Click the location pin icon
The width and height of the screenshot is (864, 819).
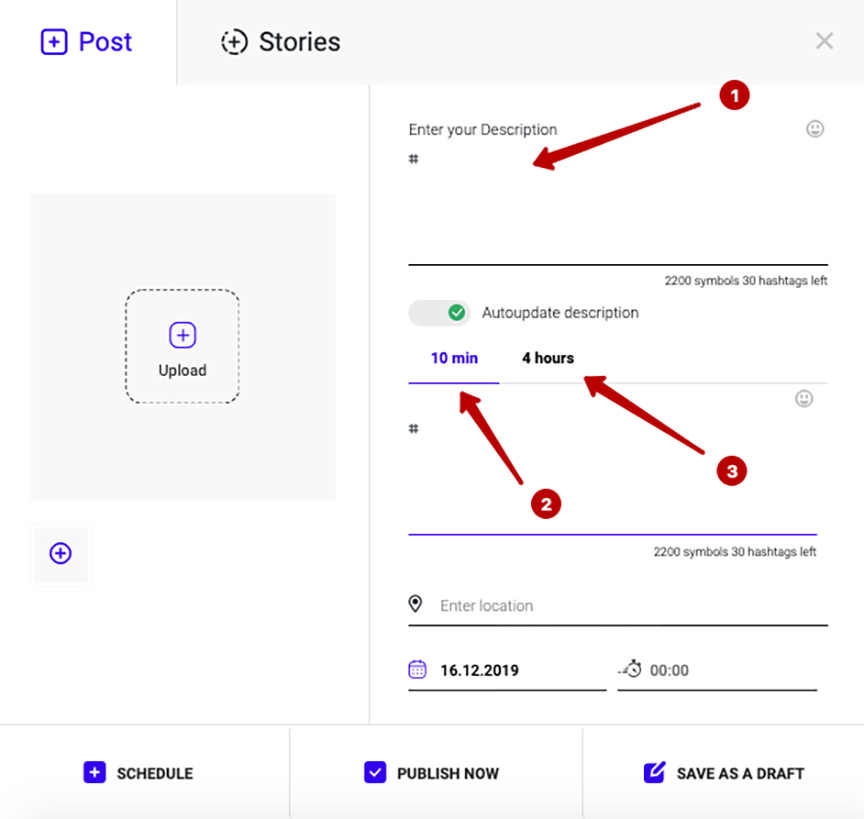[415, 604]
